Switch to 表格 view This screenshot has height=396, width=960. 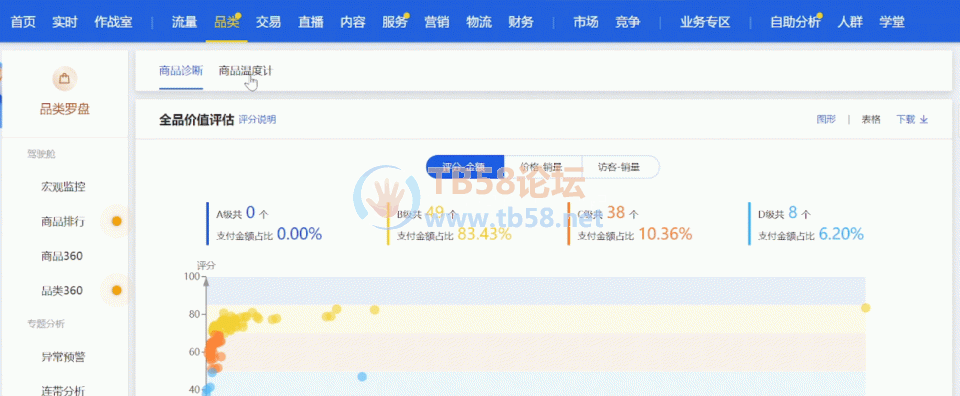click(x=871, y=119)
